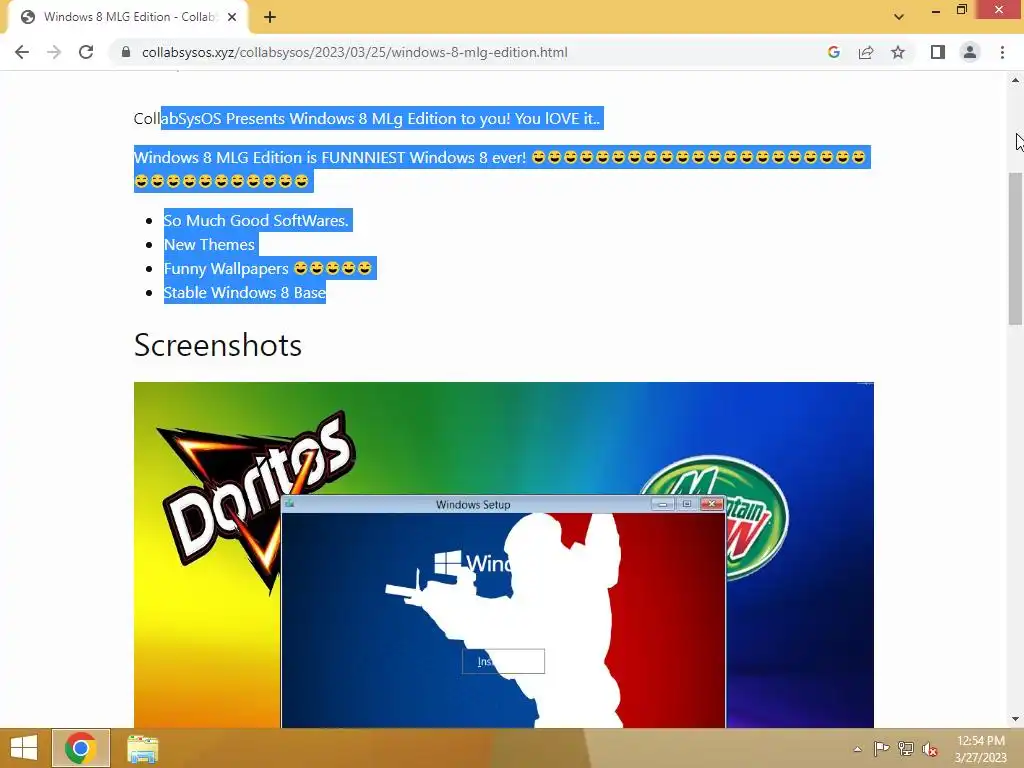Click the muted volume tray icon
Viewport: 1024px width, 768px height.
click(x=930, y=749)
